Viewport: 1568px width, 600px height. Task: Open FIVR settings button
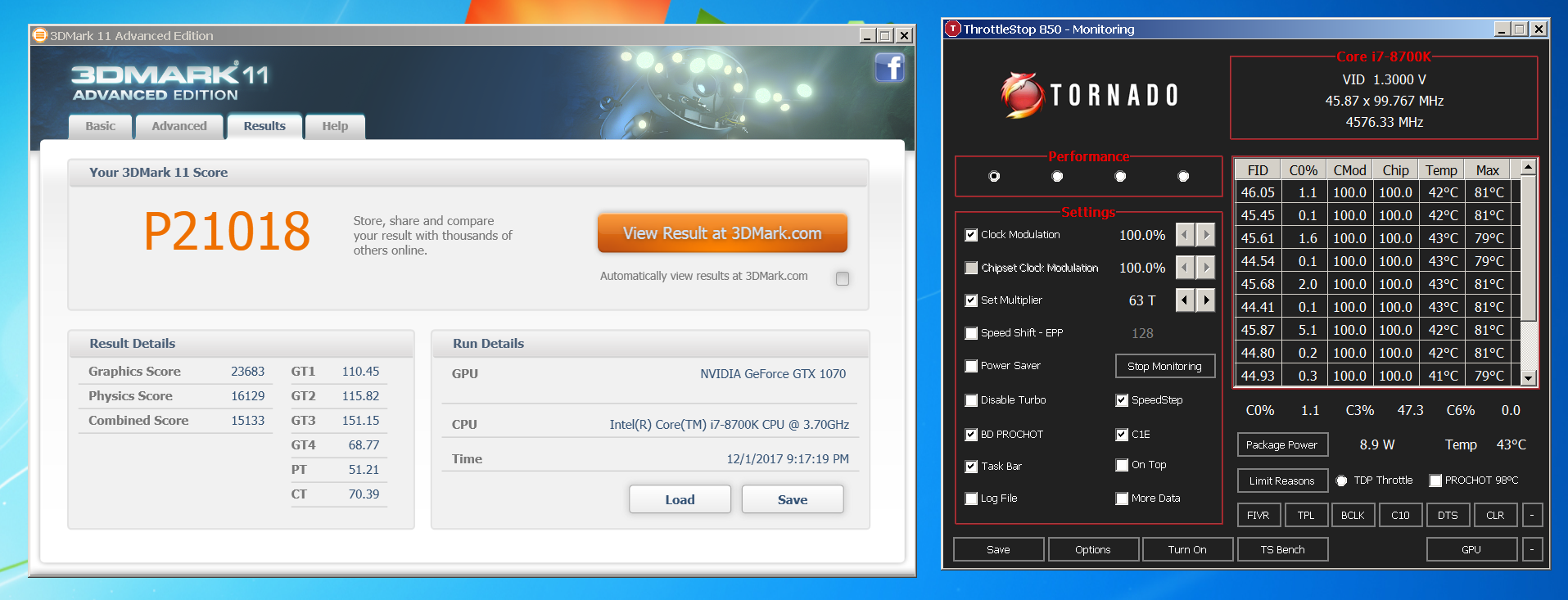click(1258, 515)
